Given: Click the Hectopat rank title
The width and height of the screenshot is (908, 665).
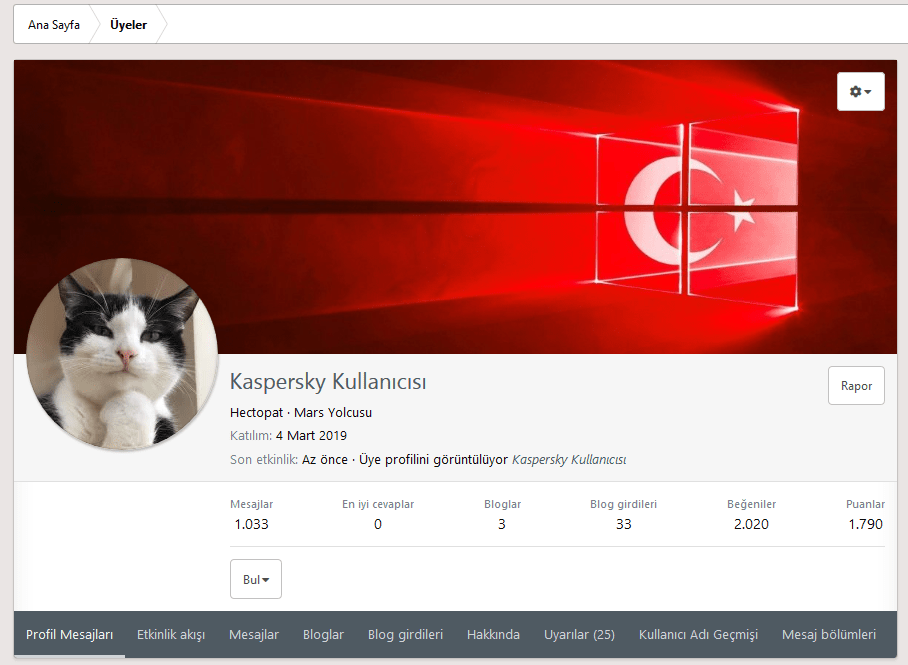Looking at the screenshot, I should (x=257, y=412).
